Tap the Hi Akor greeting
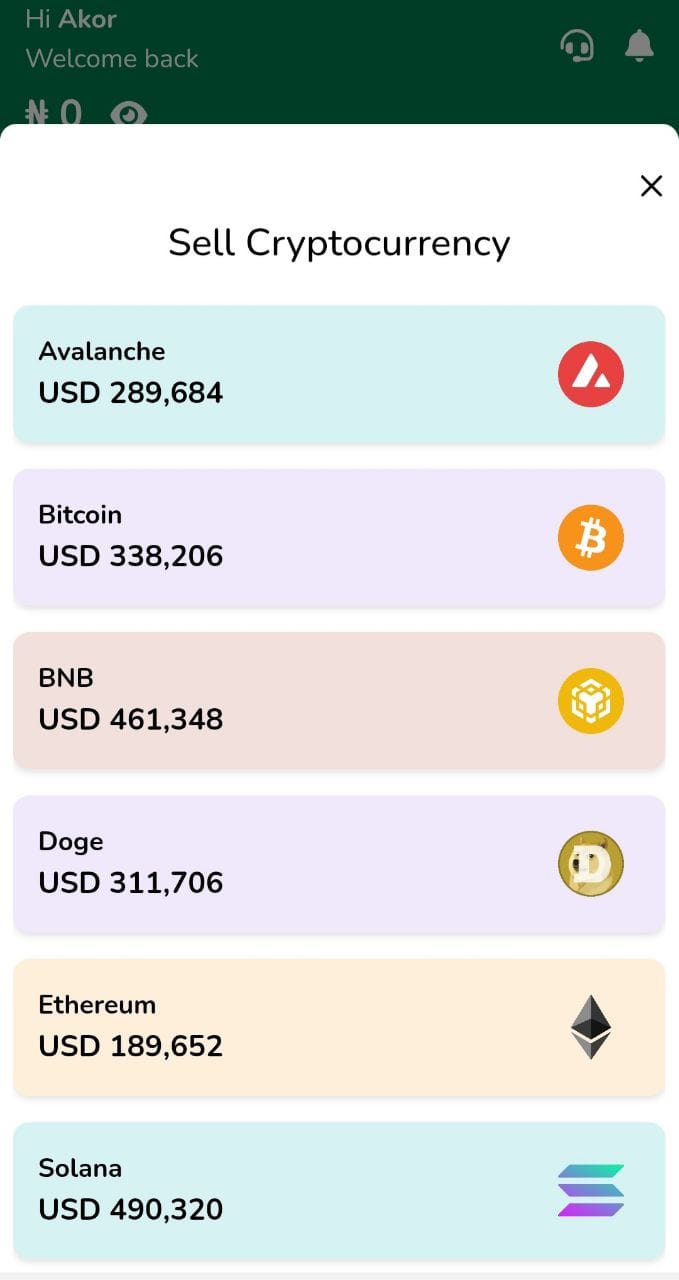This screenshot has width=679, height=1280. click(x=71, y=18)
